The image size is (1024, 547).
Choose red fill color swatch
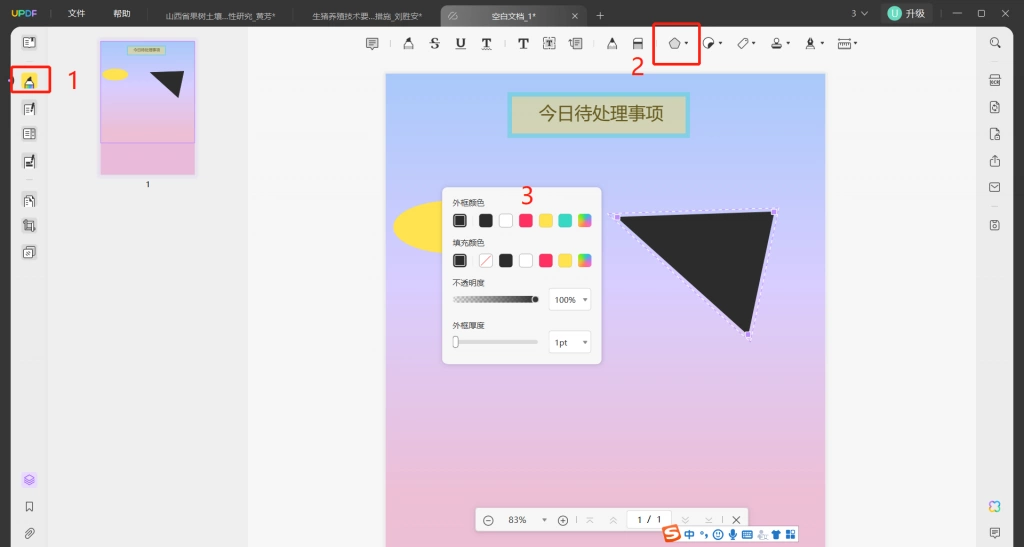click(x=545, y=260)
